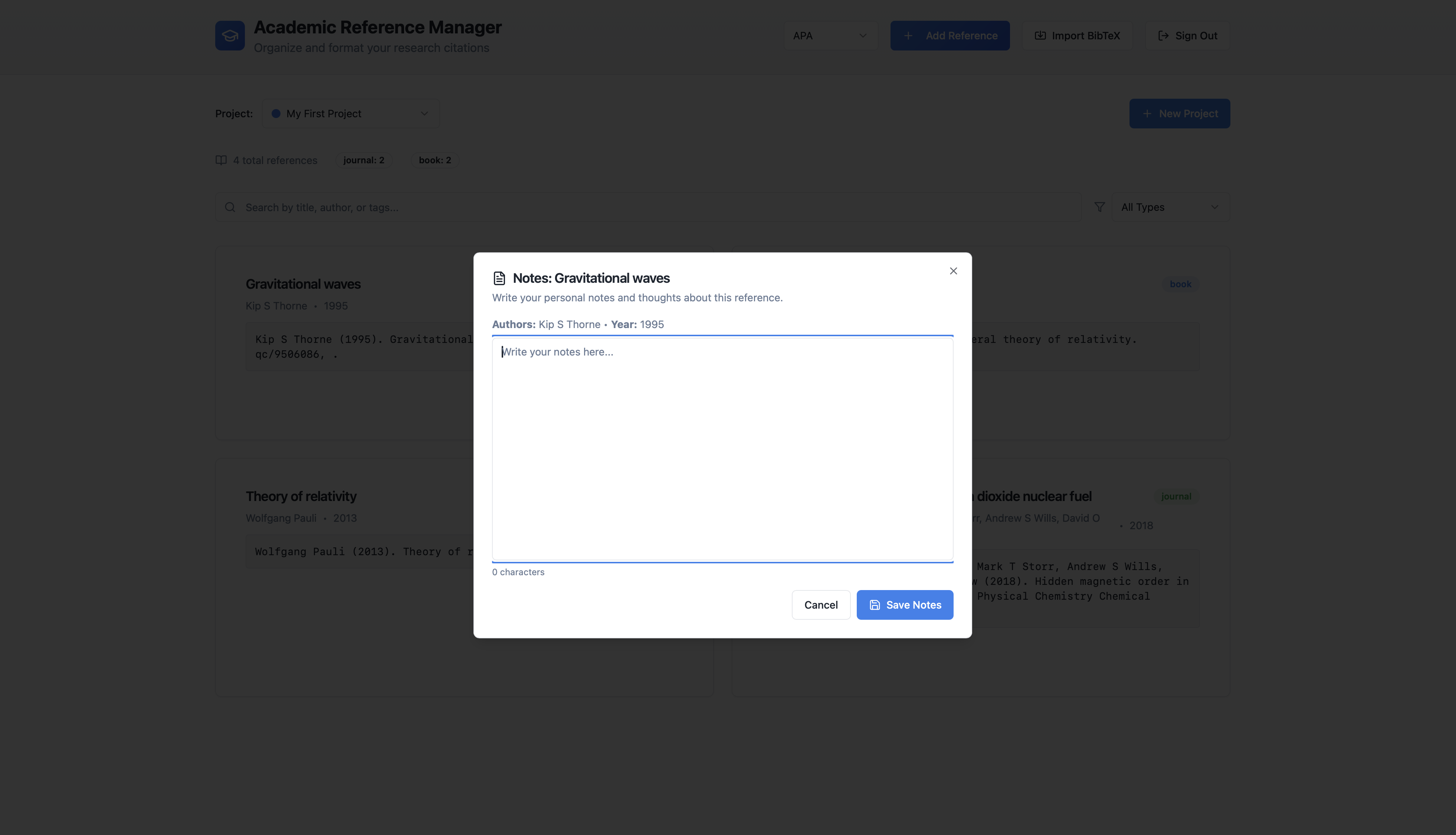Click the plus icon in Add Reference
The image size is (1456, 835).
point(908,36)
